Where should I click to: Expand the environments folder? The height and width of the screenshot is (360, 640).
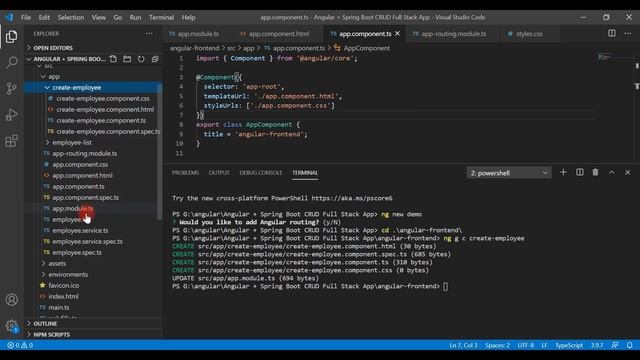point(68,274)
